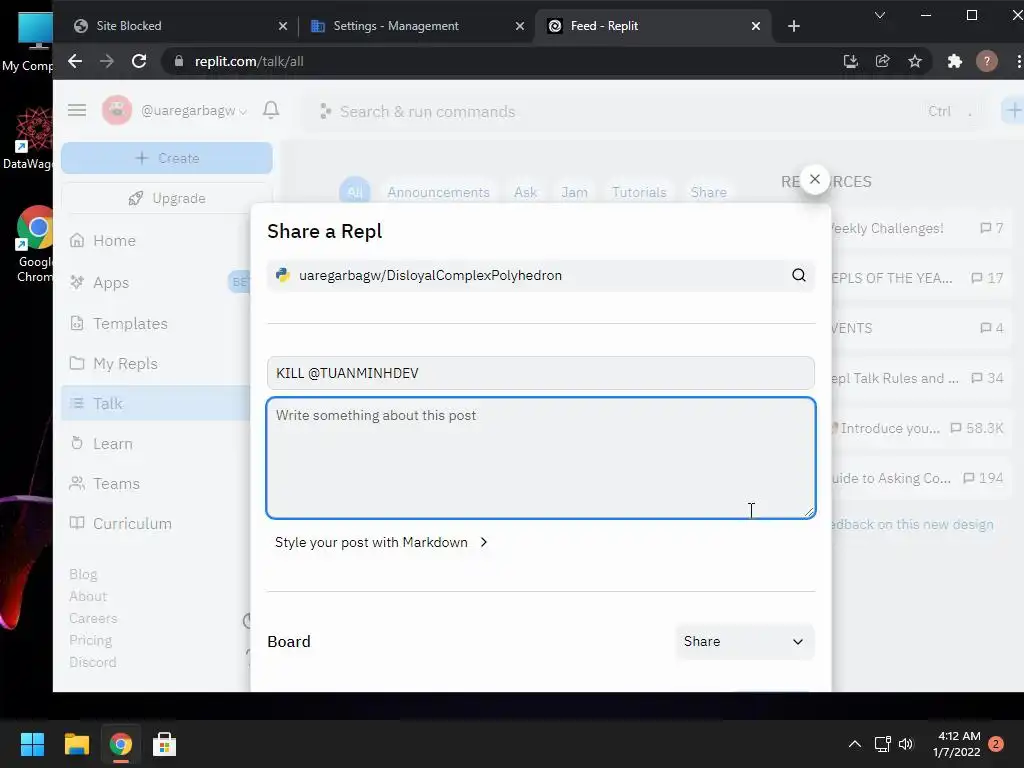The height and width of the screenshot is (768, 1024).
Task: Open the Pricing footer link
Action: [x=90, y=640]
